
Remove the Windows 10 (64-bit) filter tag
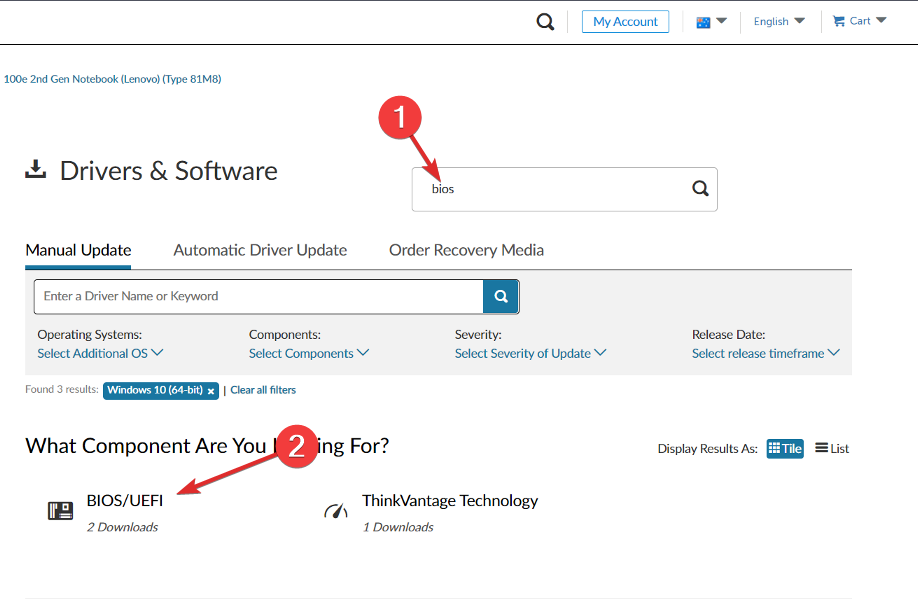point(211,391)
